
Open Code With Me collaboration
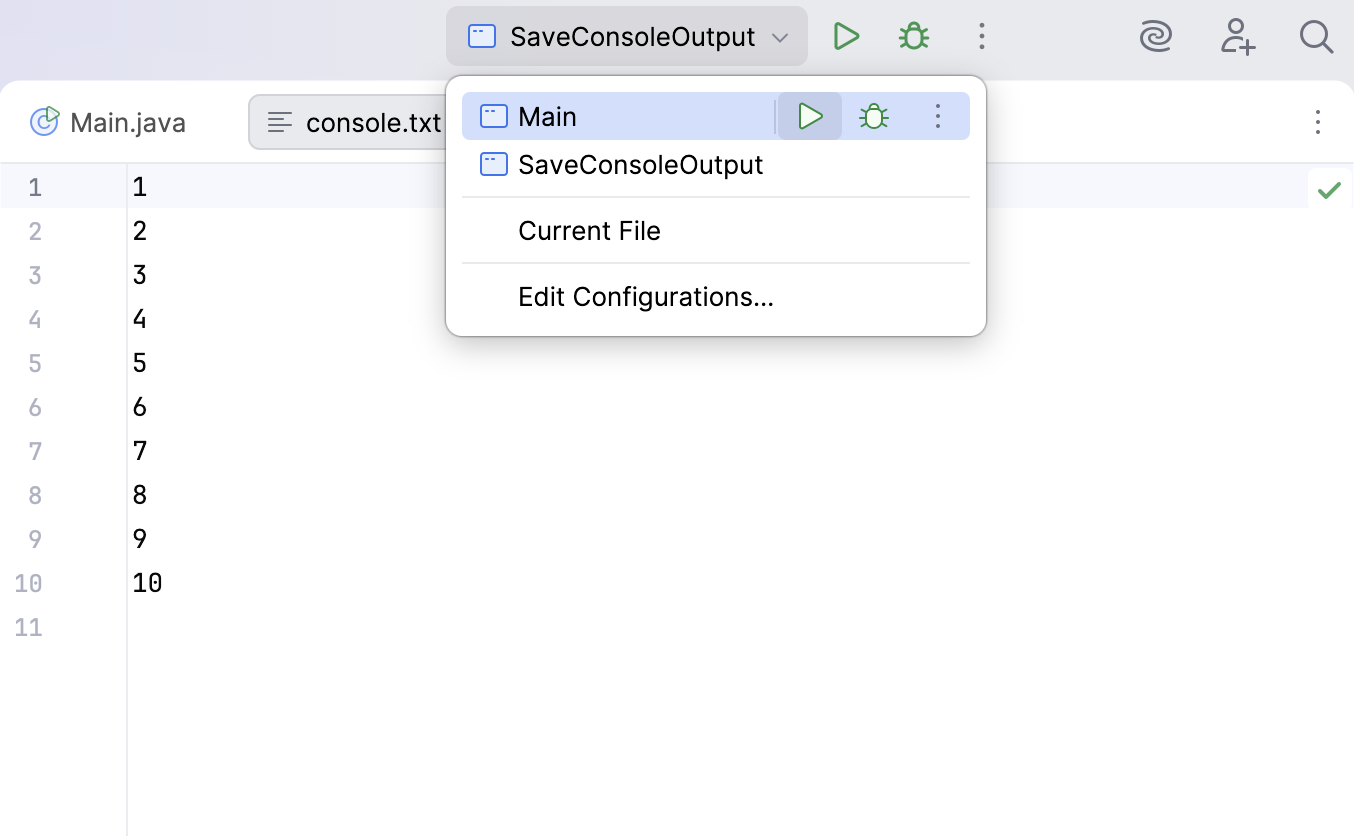click(x=1237, y=36)
